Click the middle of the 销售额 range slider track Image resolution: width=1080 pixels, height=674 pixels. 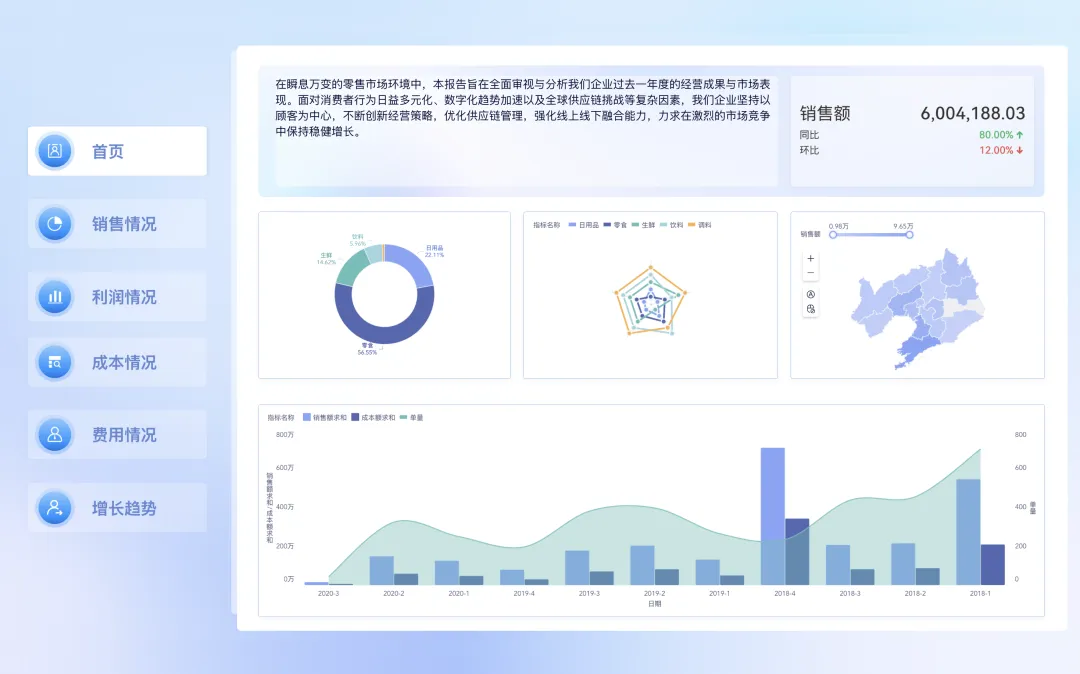tap(871, 235)
